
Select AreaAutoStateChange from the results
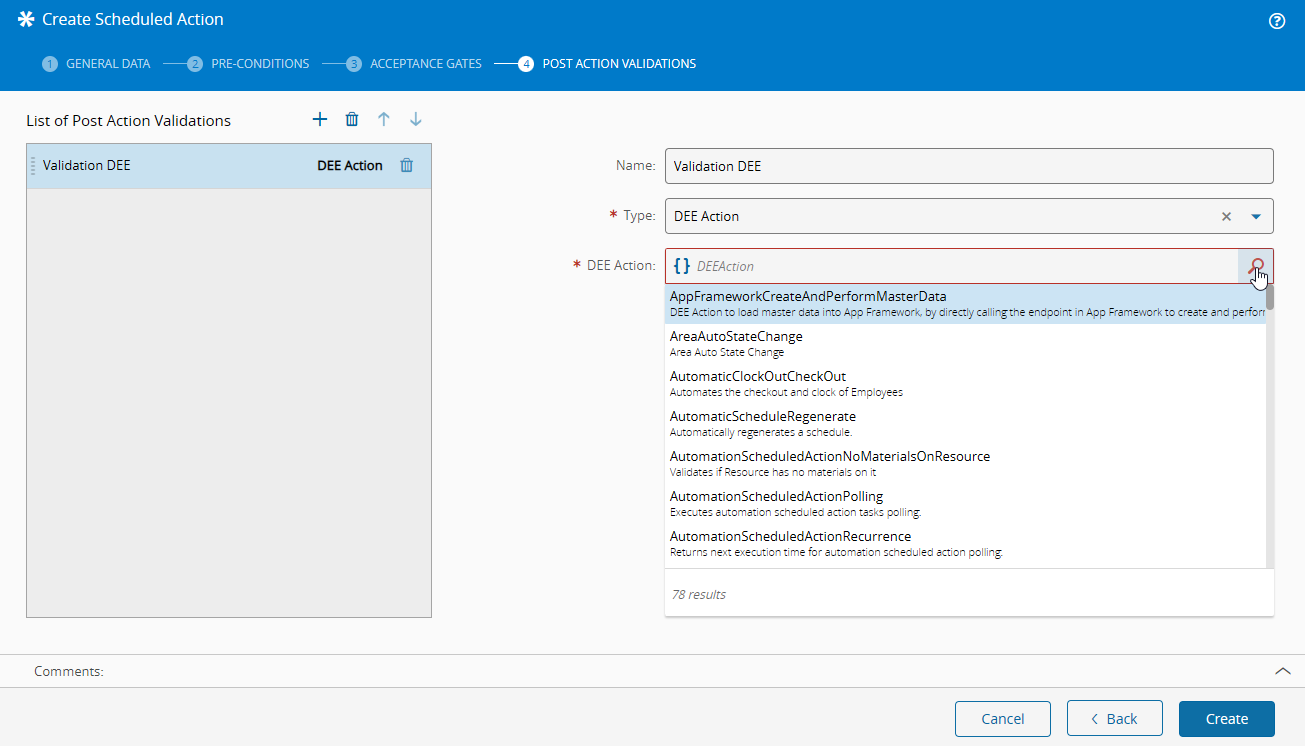(736, 337)
